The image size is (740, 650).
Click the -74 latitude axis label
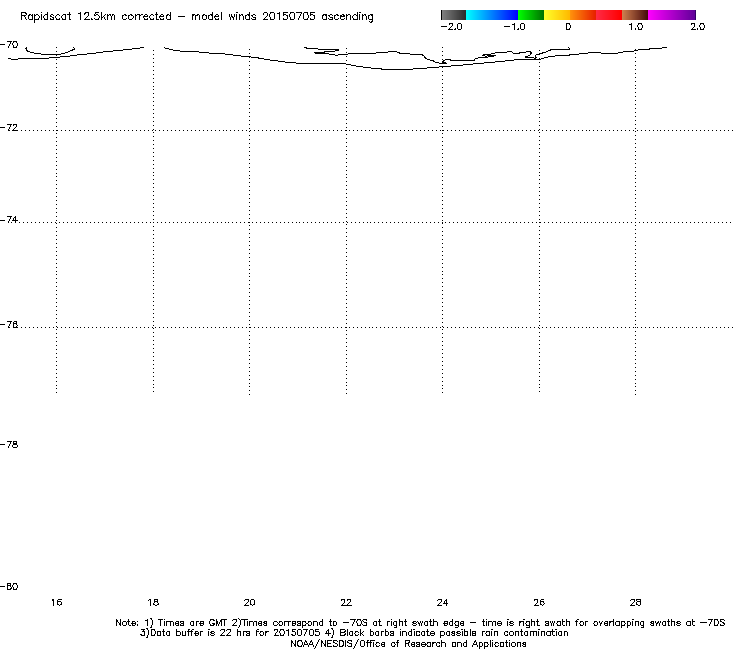[9, 220]
